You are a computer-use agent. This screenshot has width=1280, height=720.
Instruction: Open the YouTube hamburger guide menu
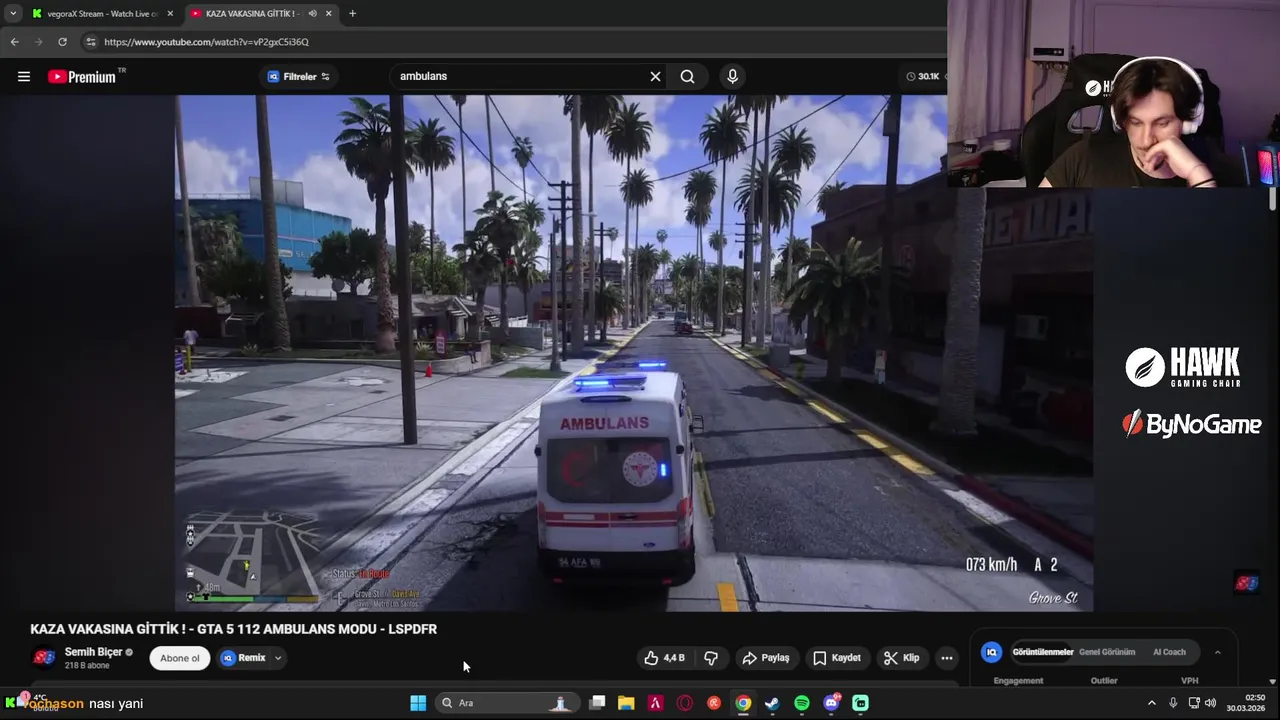pyautogui.click(x=24, y=76)
